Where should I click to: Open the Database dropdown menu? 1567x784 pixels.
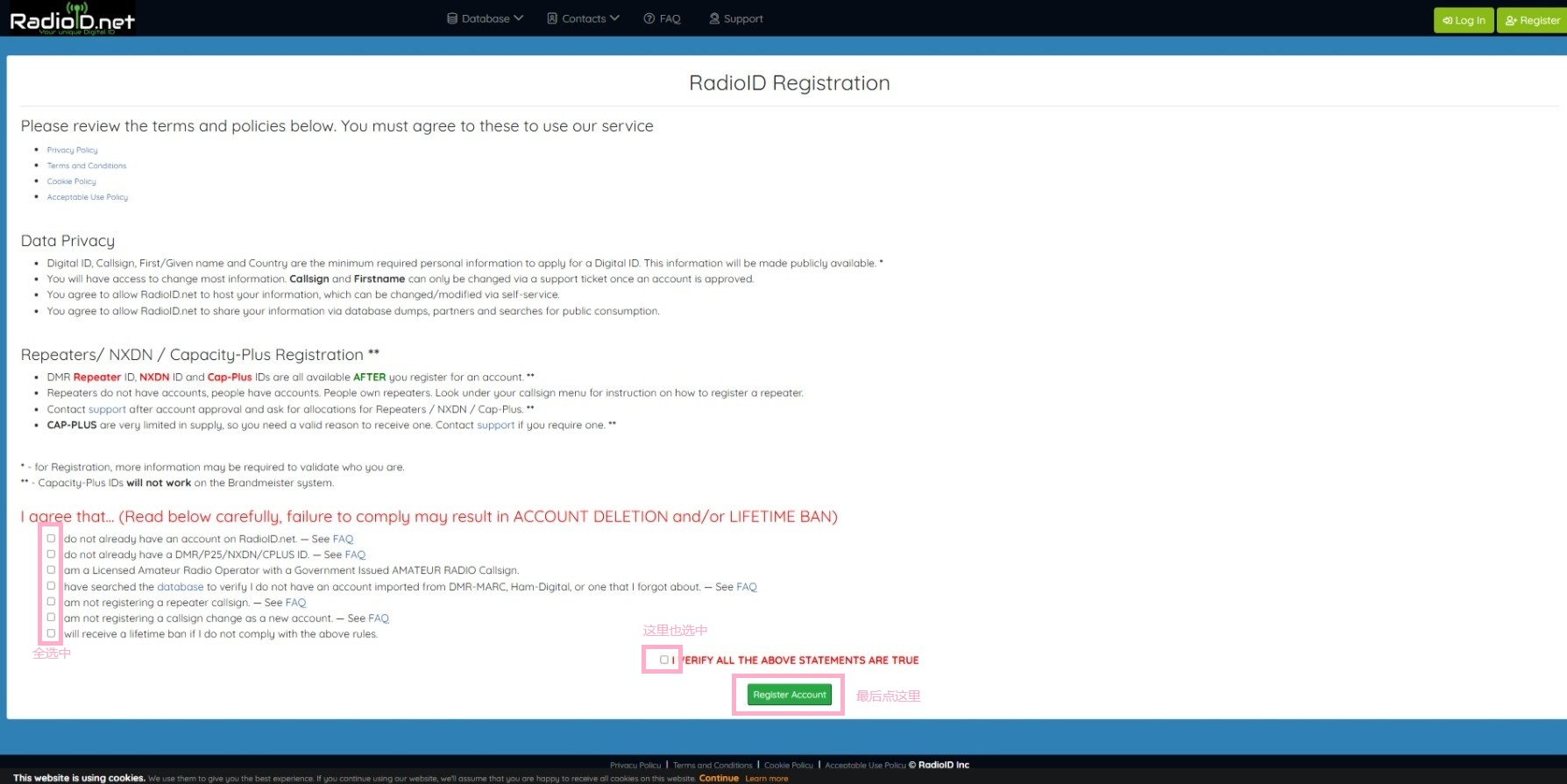coord(485,18)
